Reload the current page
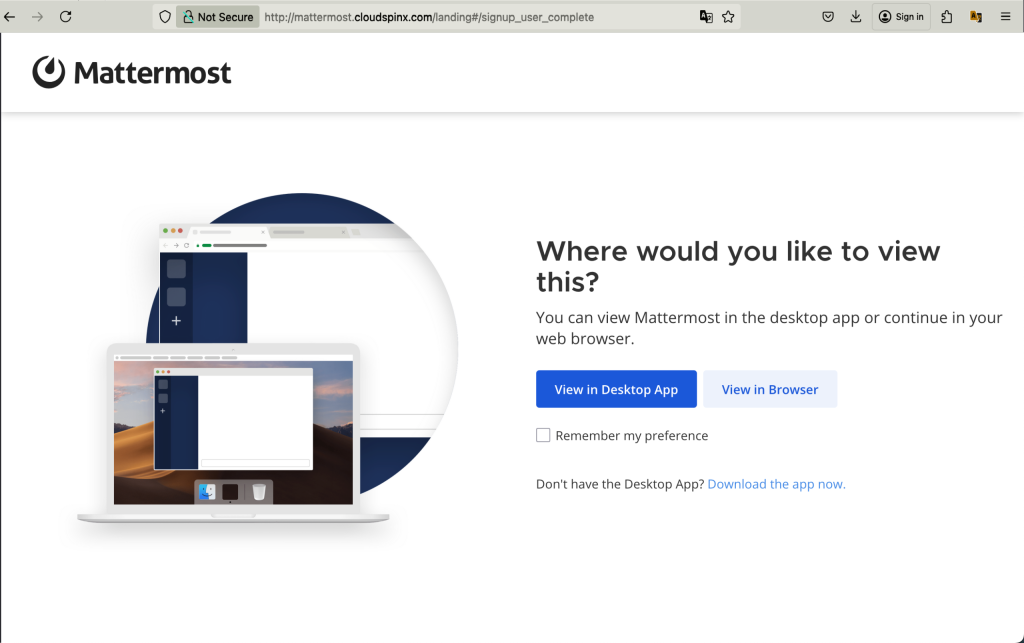 coord(66,16)
